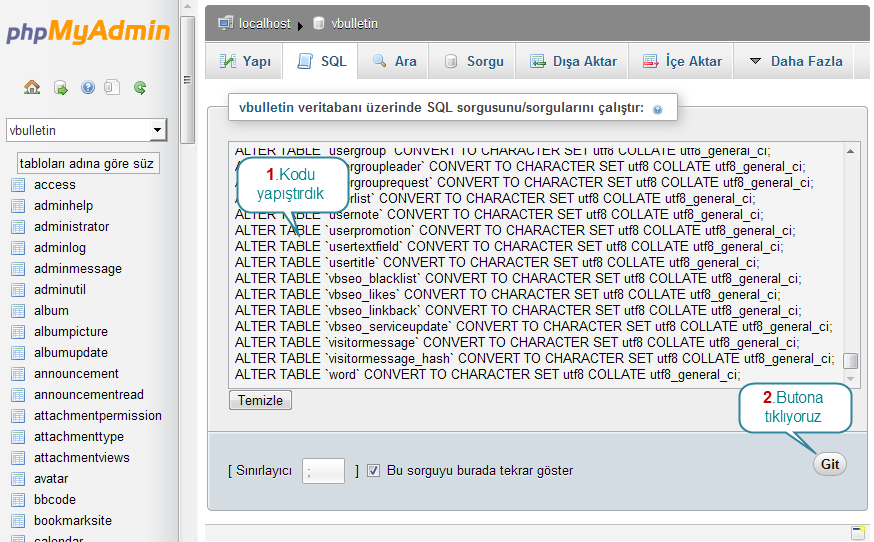Viewport: 874px width, 542px height.
Task: Click the green reload navigation icon
Action: pyautogui.click(x=140, y=88)
